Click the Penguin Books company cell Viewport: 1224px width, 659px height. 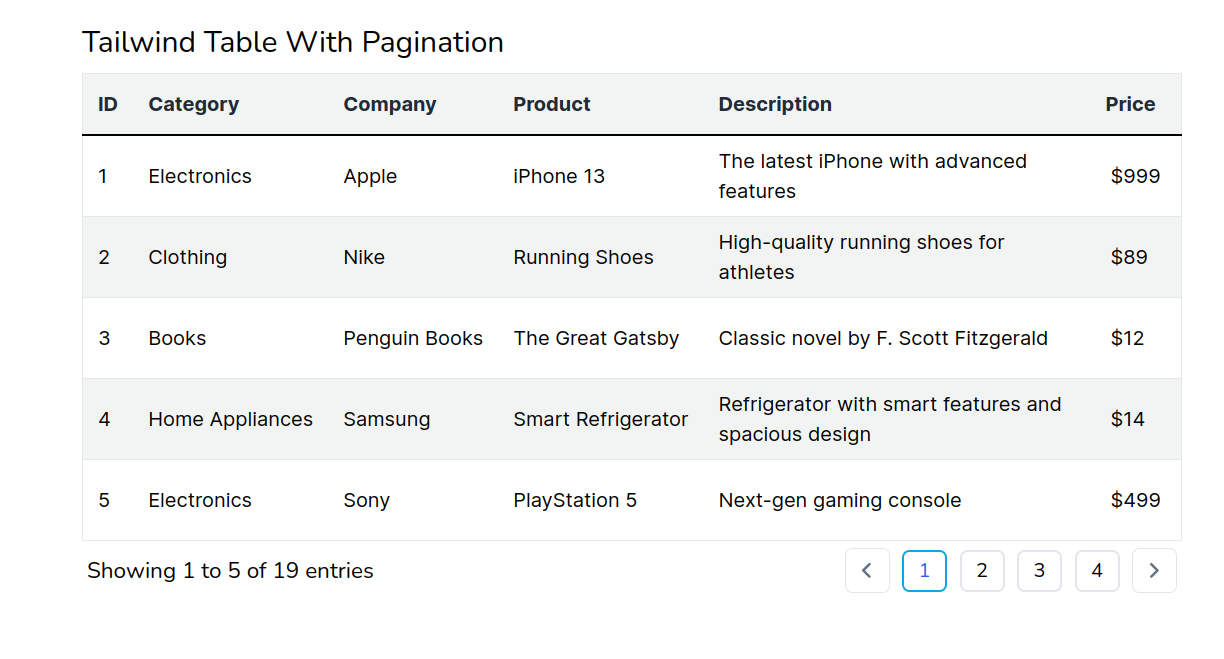pos(413,339)
